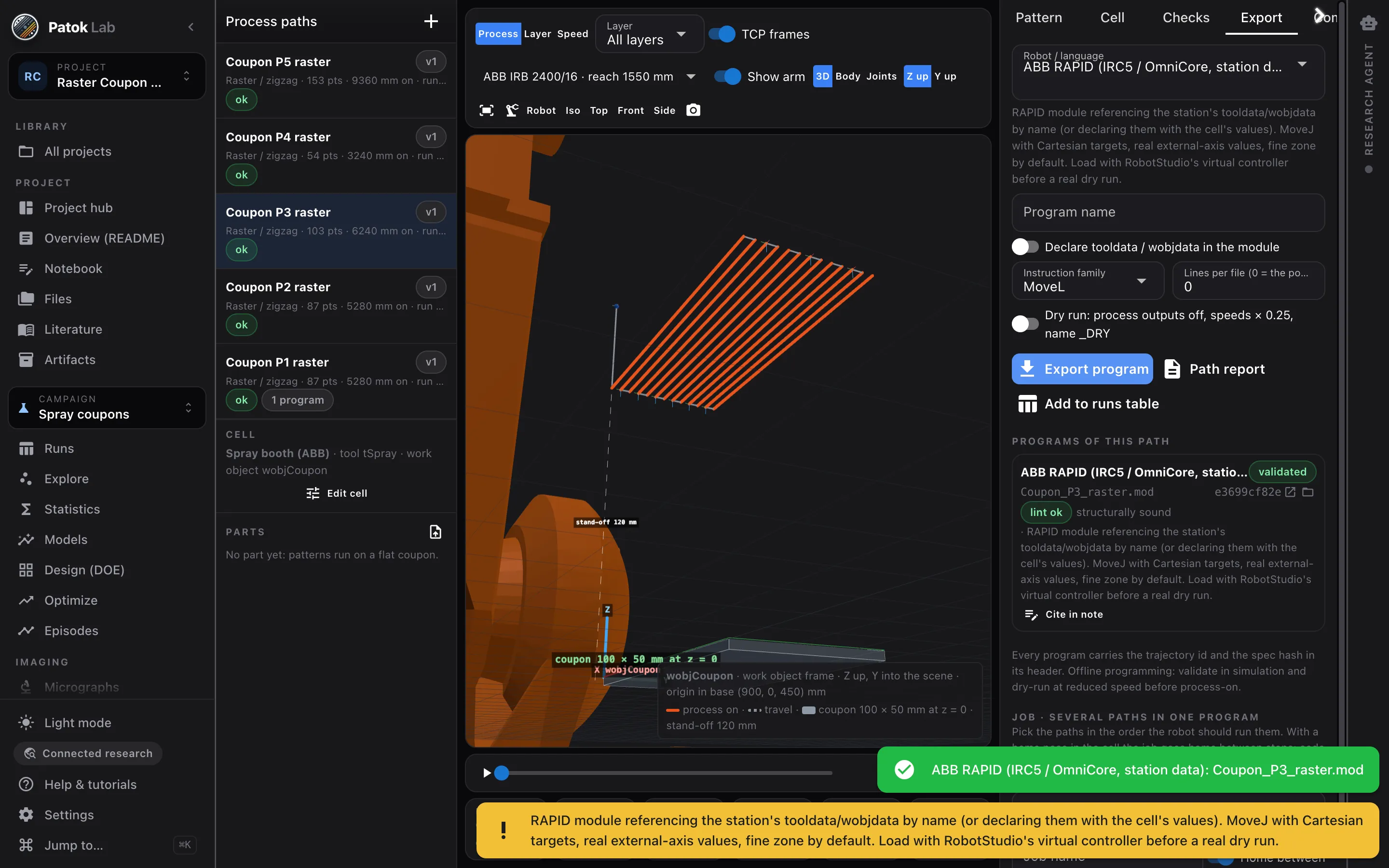Open folder icon next to program hash

coord(1308,492)
